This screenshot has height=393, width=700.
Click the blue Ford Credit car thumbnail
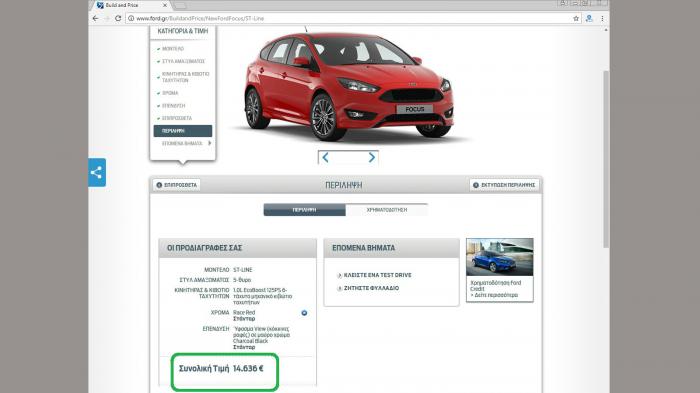500,257
